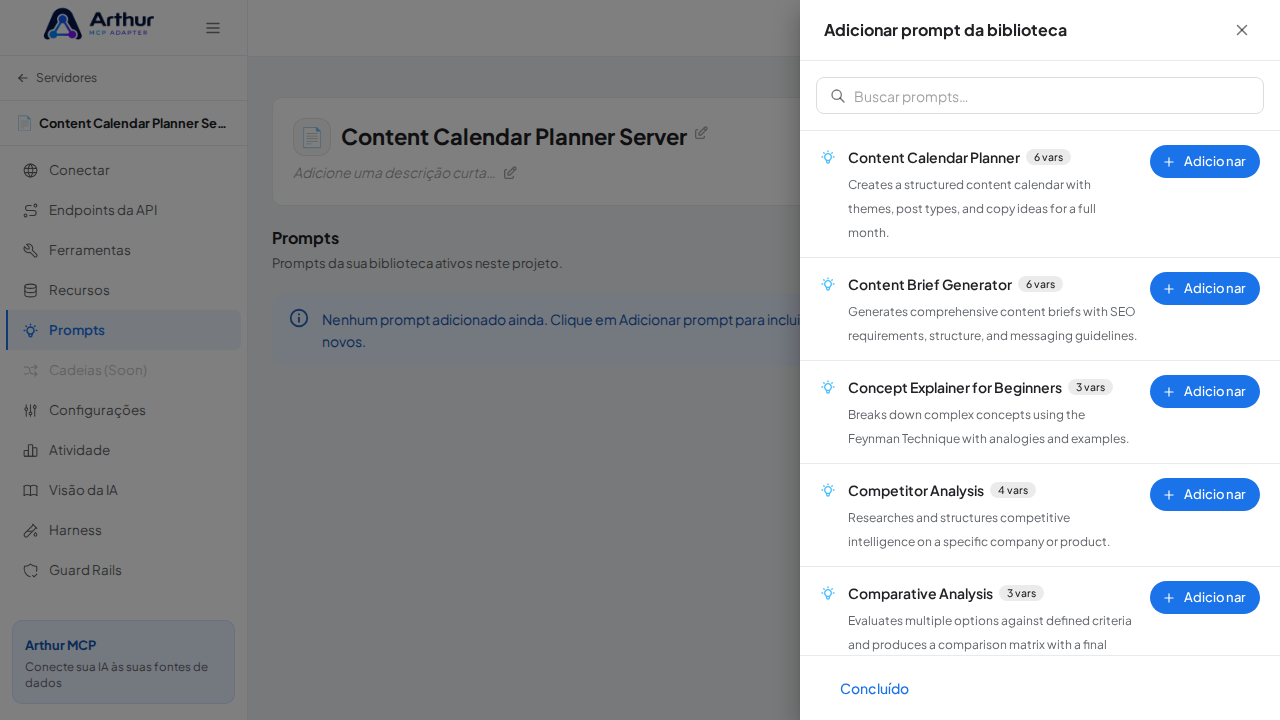Select Competitor Analysis title

tap(916, 490)
